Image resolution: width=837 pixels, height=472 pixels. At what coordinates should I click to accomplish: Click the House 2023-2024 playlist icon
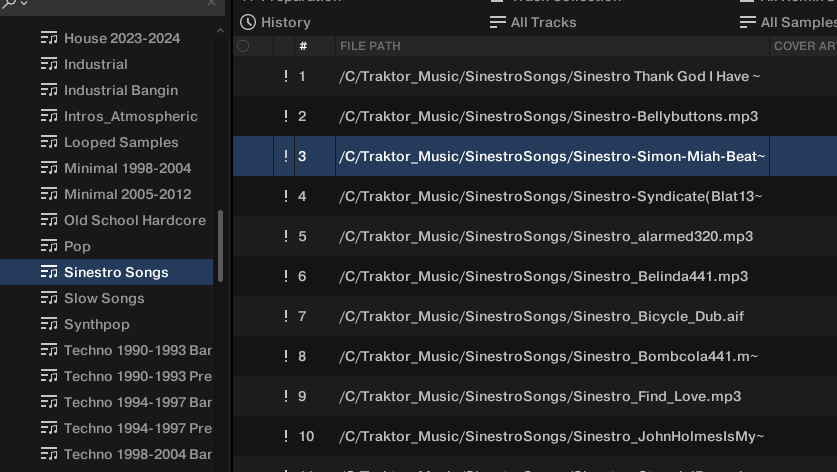tap(49, 38)
